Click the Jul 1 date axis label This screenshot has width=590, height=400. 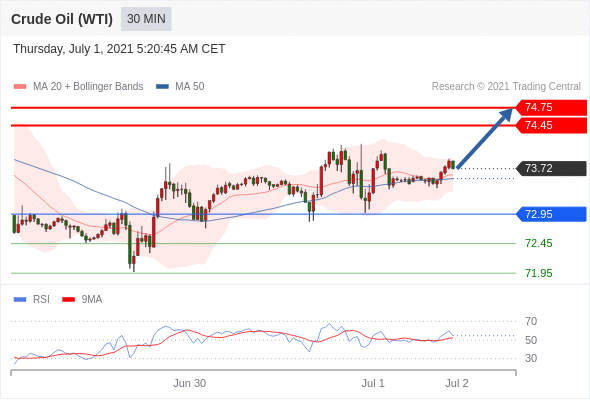coord(373,383)
